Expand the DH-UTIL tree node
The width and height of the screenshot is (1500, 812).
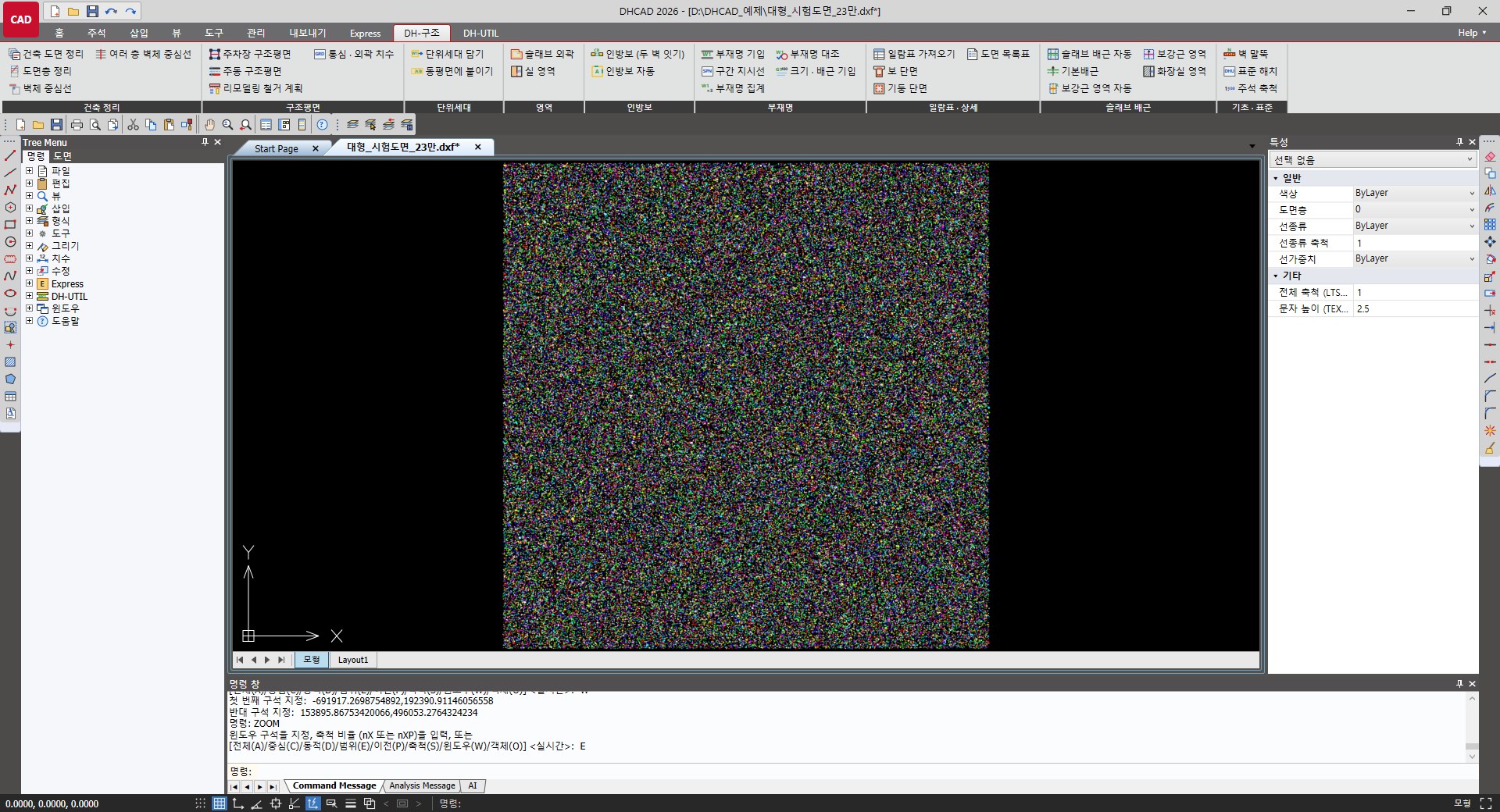29,296
